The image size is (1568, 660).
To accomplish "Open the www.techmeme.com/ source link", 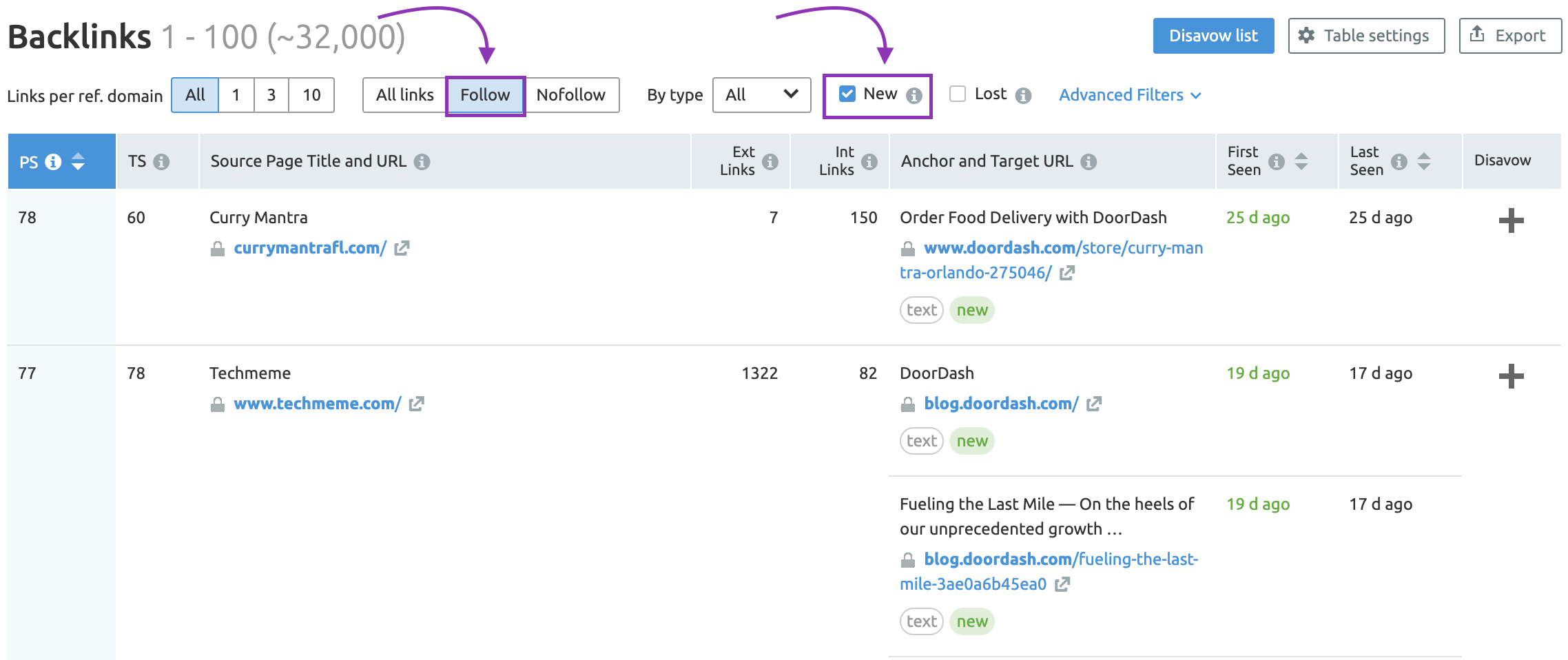I will (318, 404).
